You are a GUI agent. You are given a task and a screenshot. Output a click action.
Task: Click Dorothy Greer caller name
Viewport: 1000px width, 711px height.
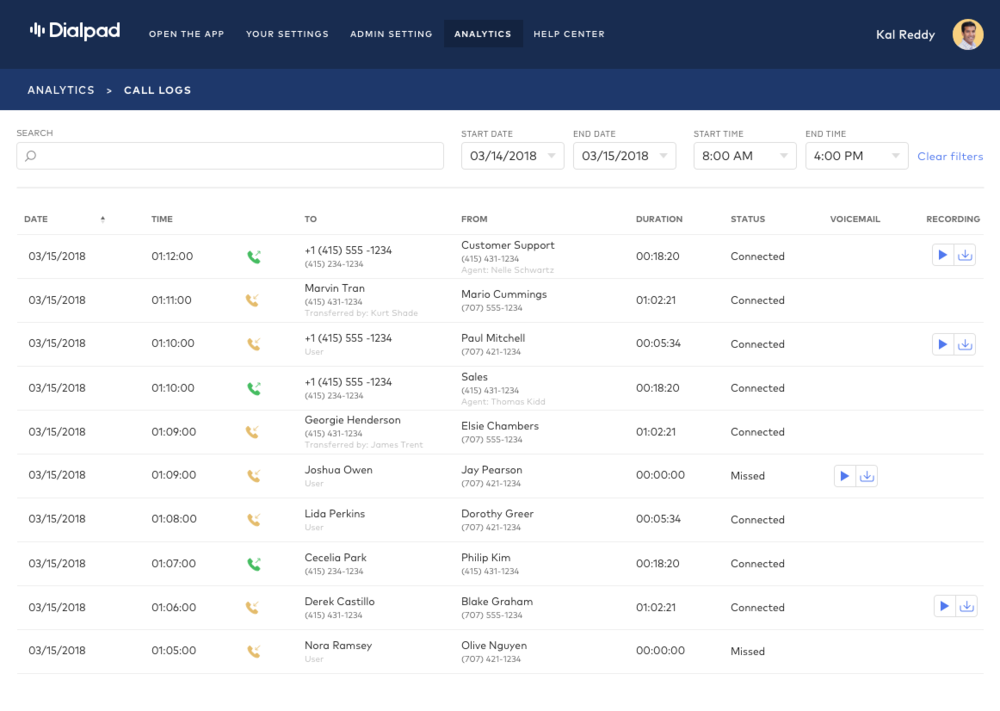497,513
